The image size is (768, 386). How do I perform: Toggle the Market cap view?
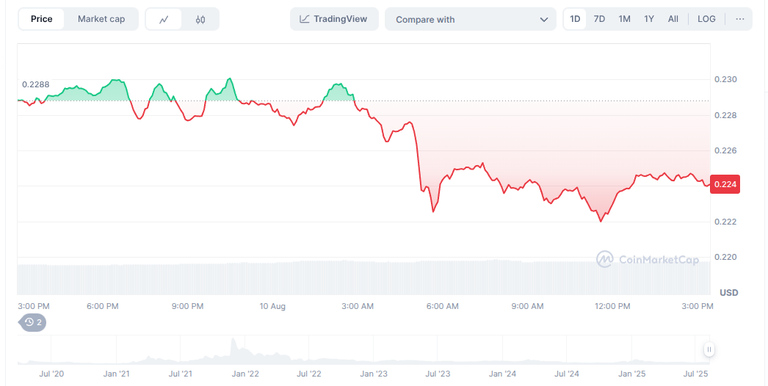[x=101, y=19]
